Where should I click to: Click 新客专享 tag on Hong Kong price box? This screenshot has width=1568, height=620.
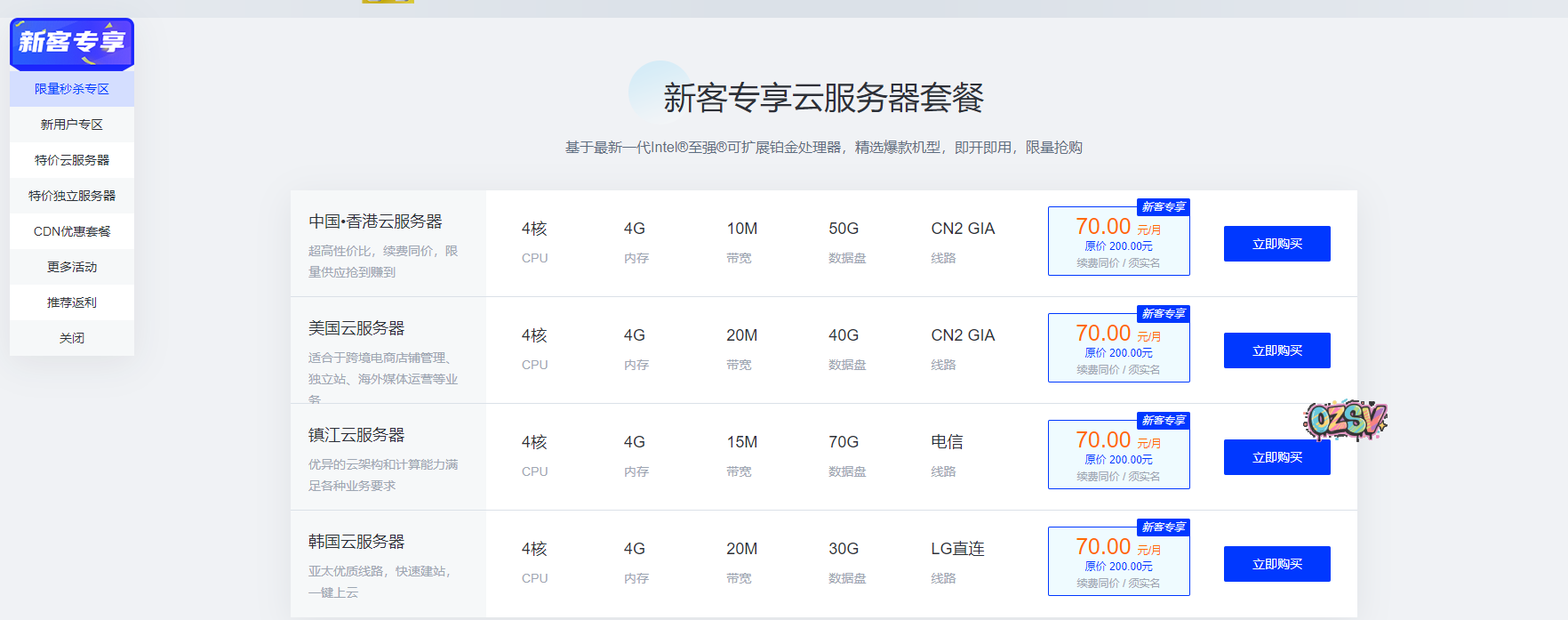(x=1163, y=207)
